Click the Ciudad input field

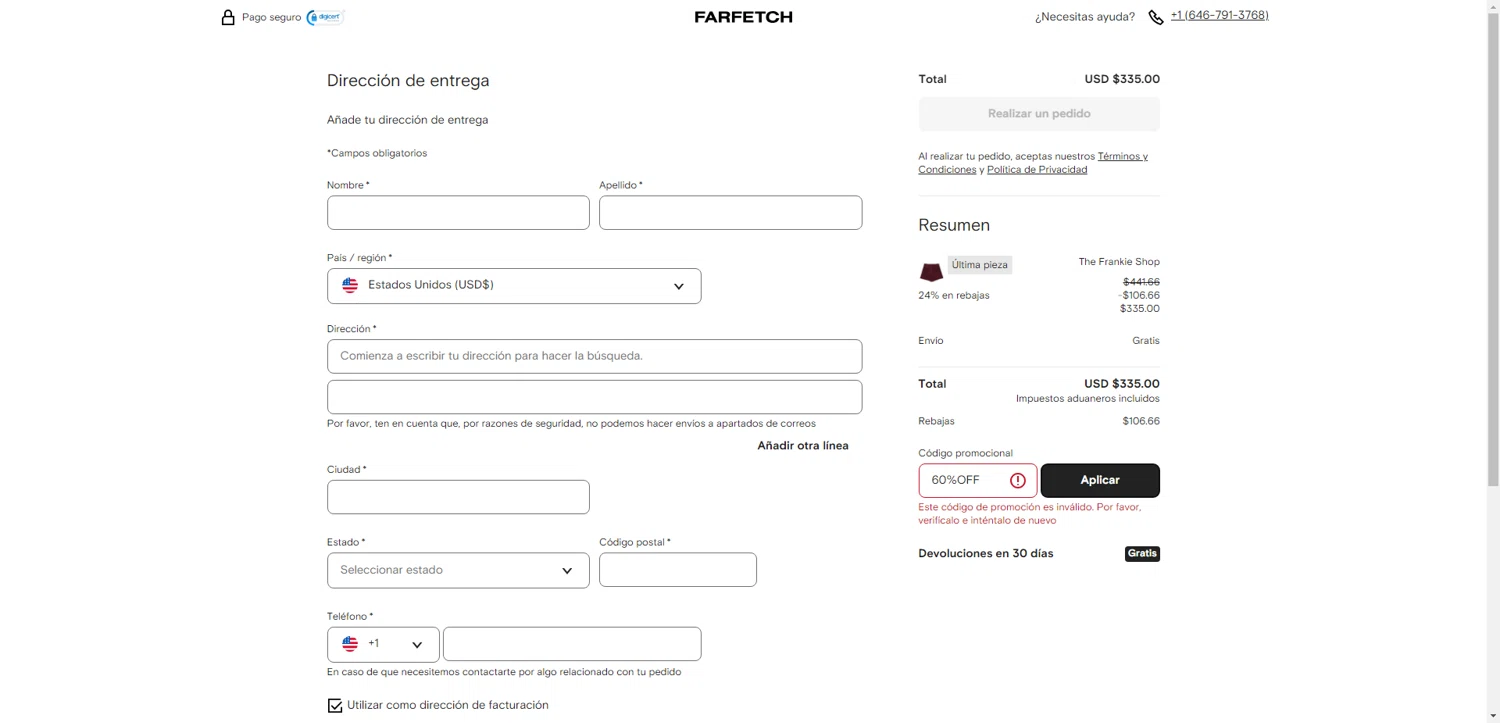click(458, 497)
